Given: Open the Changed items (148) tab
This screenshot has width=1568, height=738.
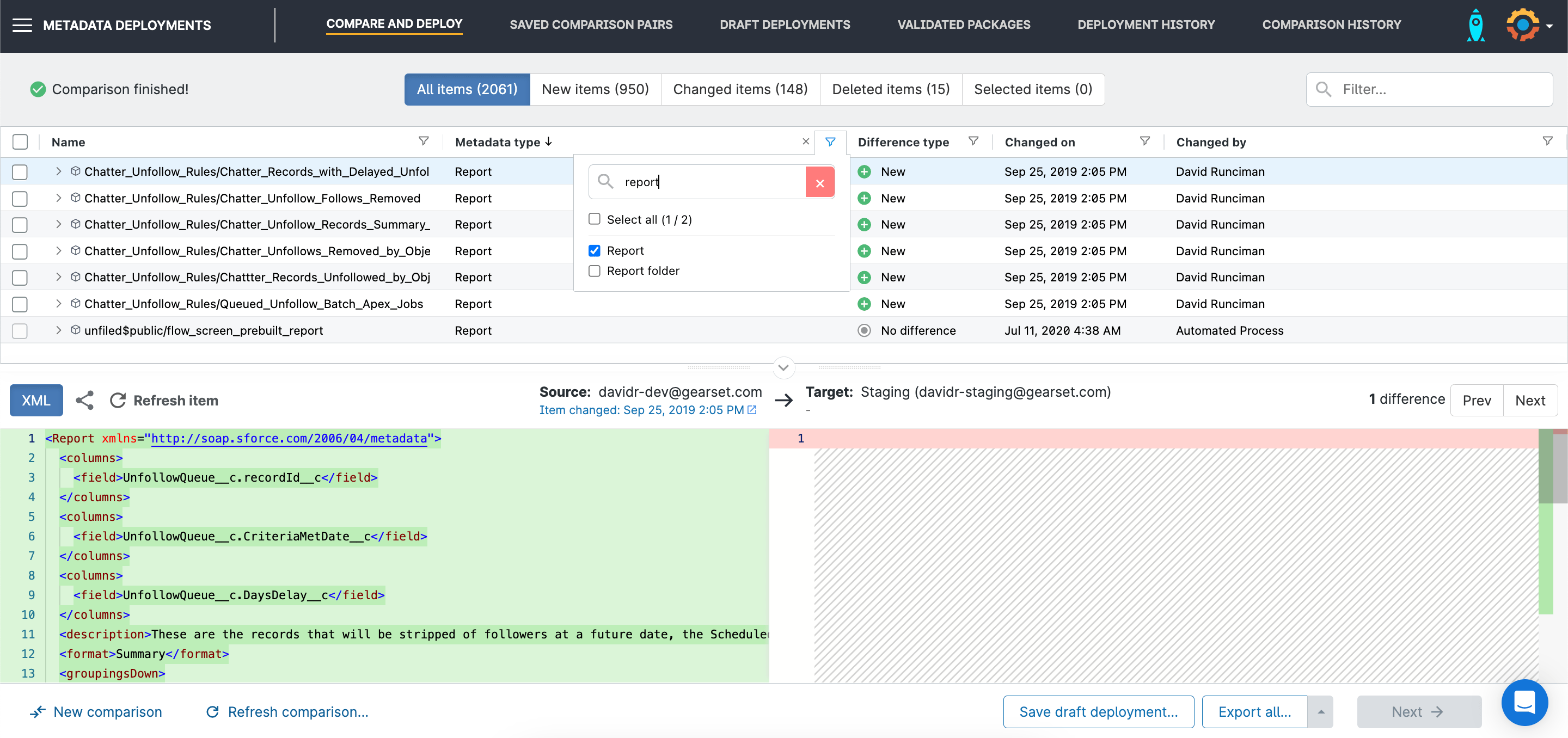Looking at the screenshot, I should 740,89.
